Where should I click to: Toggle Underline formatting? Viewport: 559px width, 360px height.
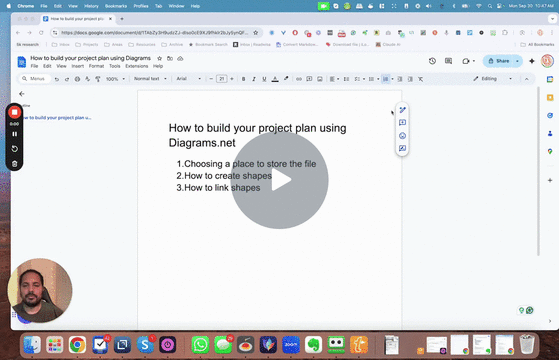pos(264,79)
